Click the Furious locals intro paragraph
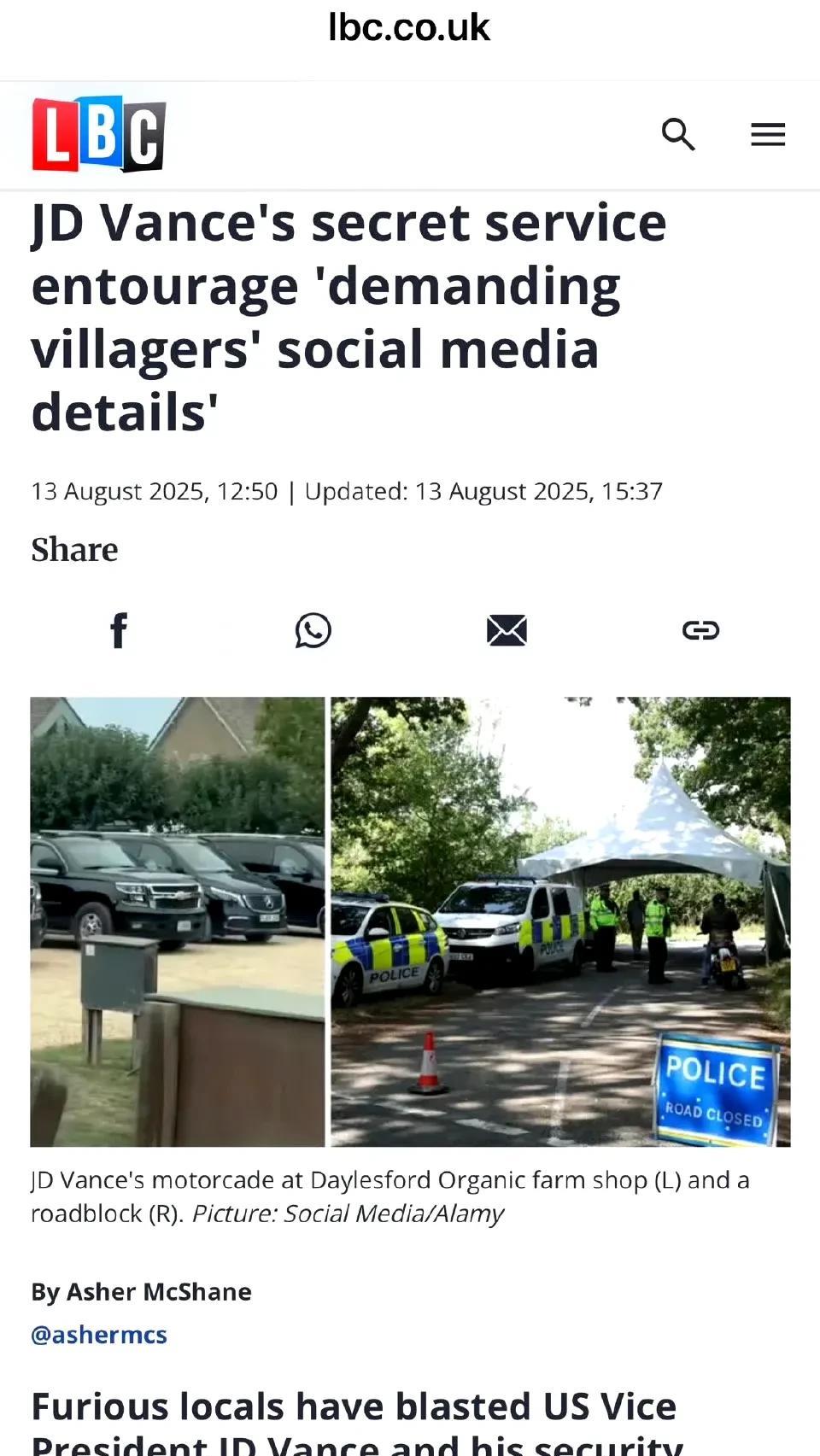The image size is (820, 1456). 357,1422
